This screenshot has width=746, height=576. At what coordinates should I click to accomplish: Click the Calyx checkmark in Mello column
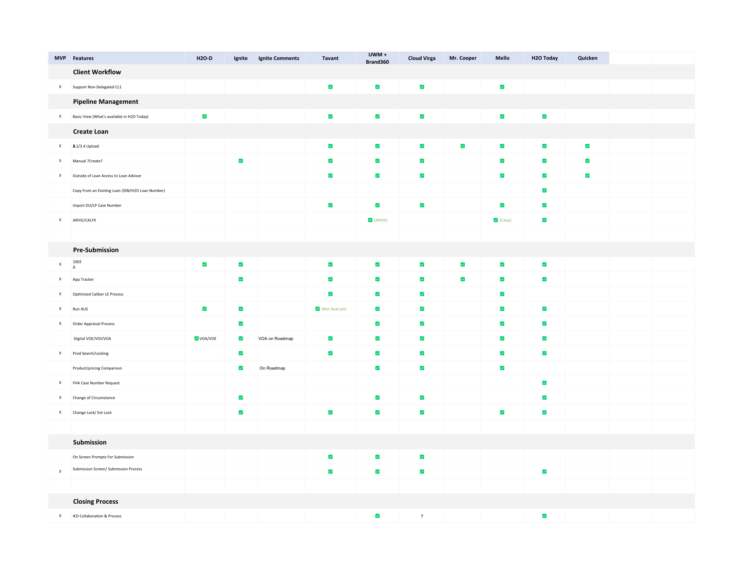[497, 220]
